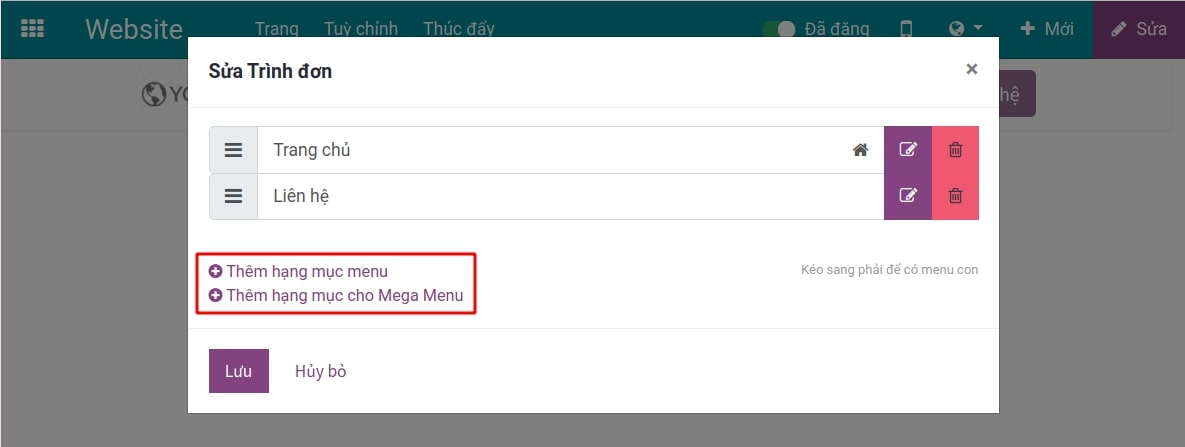Open the apps grid menu icon

pyautogui.click(x=32, y=29)
